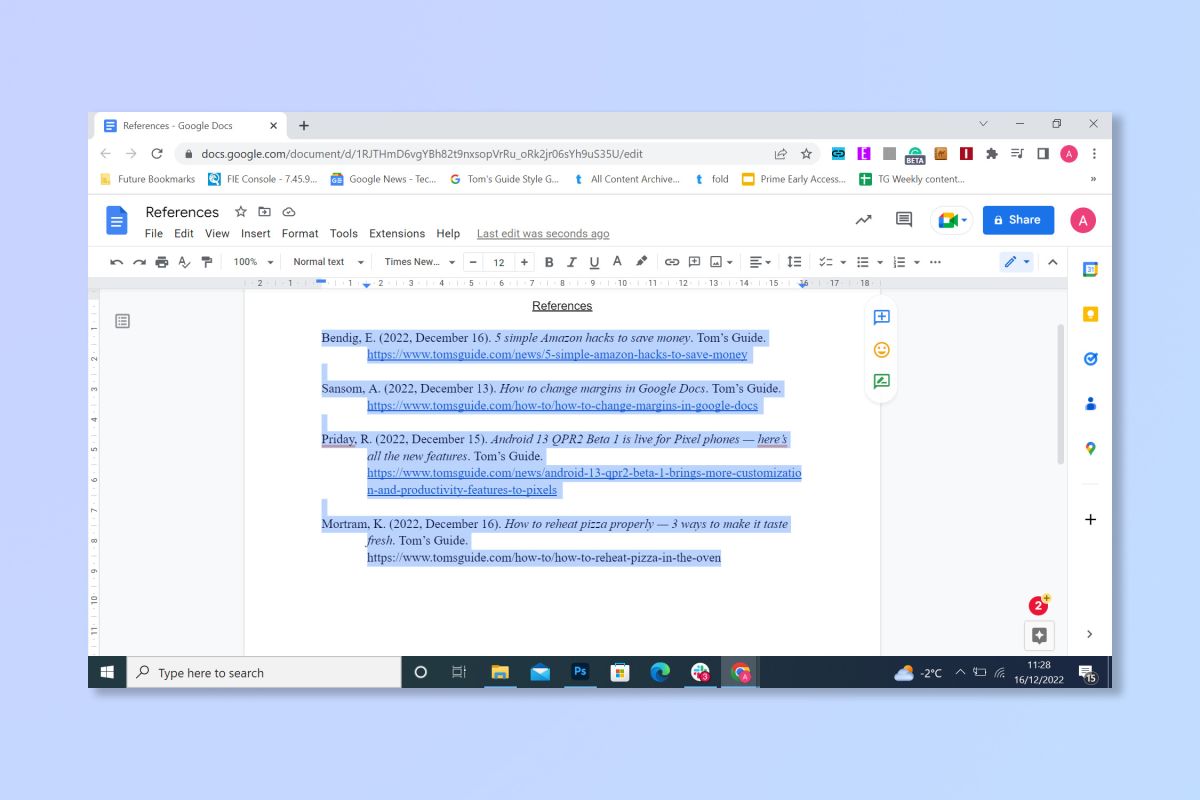Screen dimensions: 1200x800
Task: Click the References document title
Action: tap(182, 212)
